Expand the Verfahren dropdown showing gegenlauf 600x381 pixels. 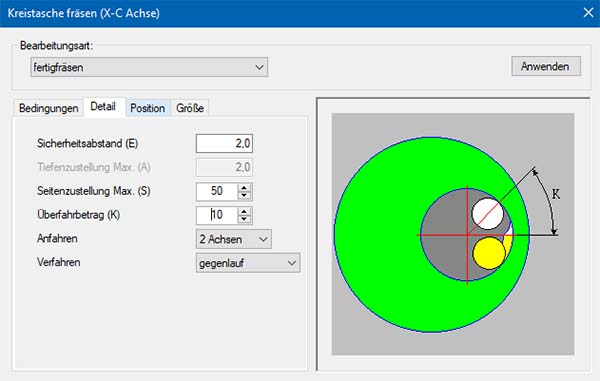(x=248, y=263)
